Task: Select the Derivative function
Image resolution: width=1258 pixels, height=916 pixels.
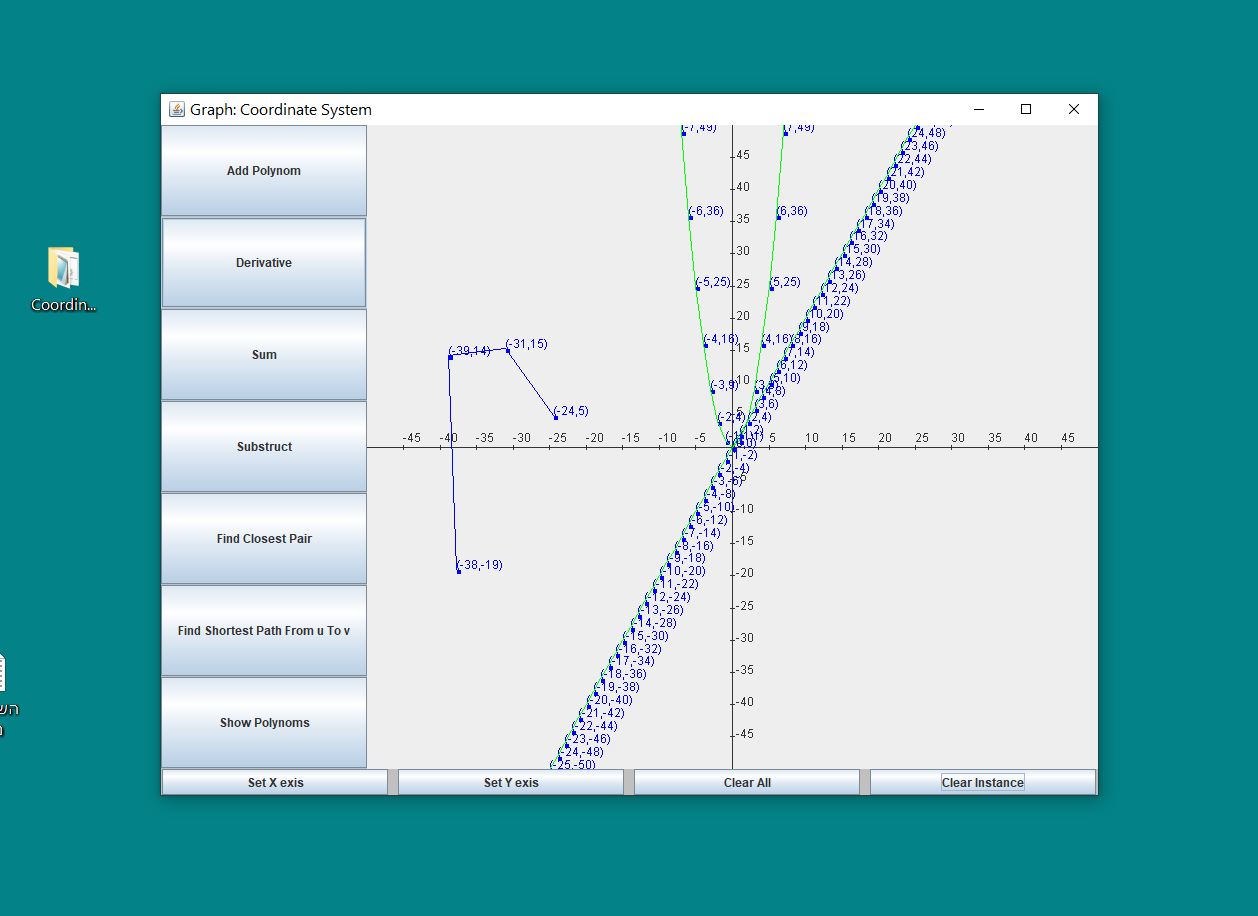Action: click(x=263, y=262)
